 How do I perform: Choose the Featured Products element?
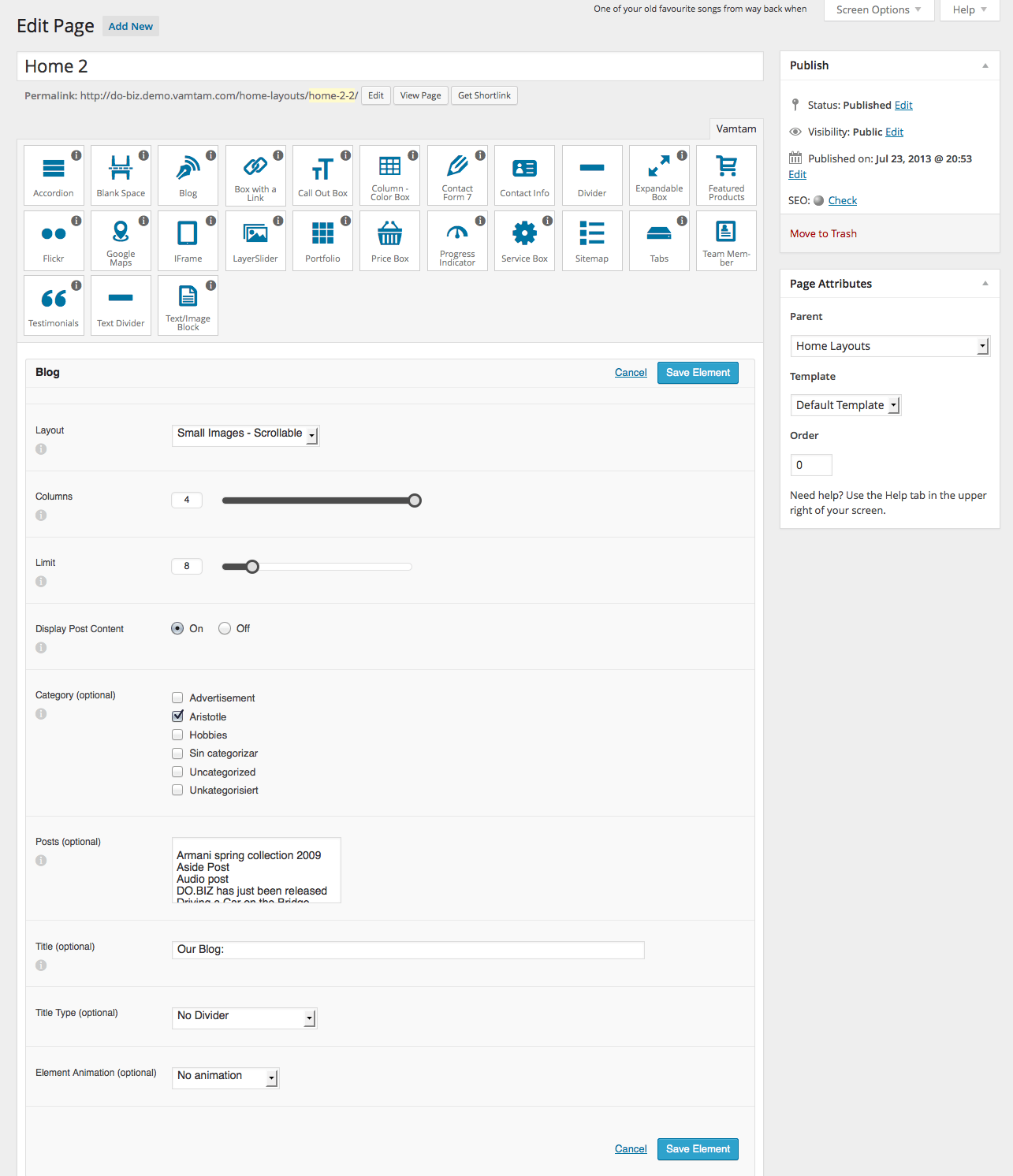726,175
